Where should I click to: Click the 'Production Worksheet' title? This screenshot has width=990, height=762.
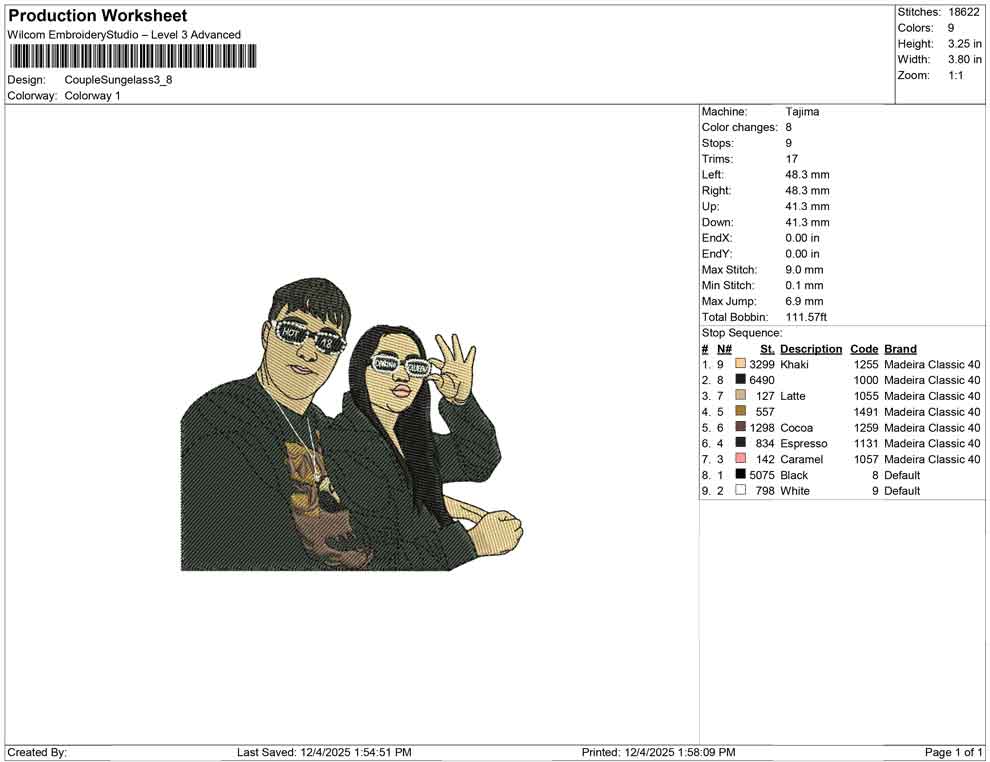pyautogui.click(x=98, y=16)
